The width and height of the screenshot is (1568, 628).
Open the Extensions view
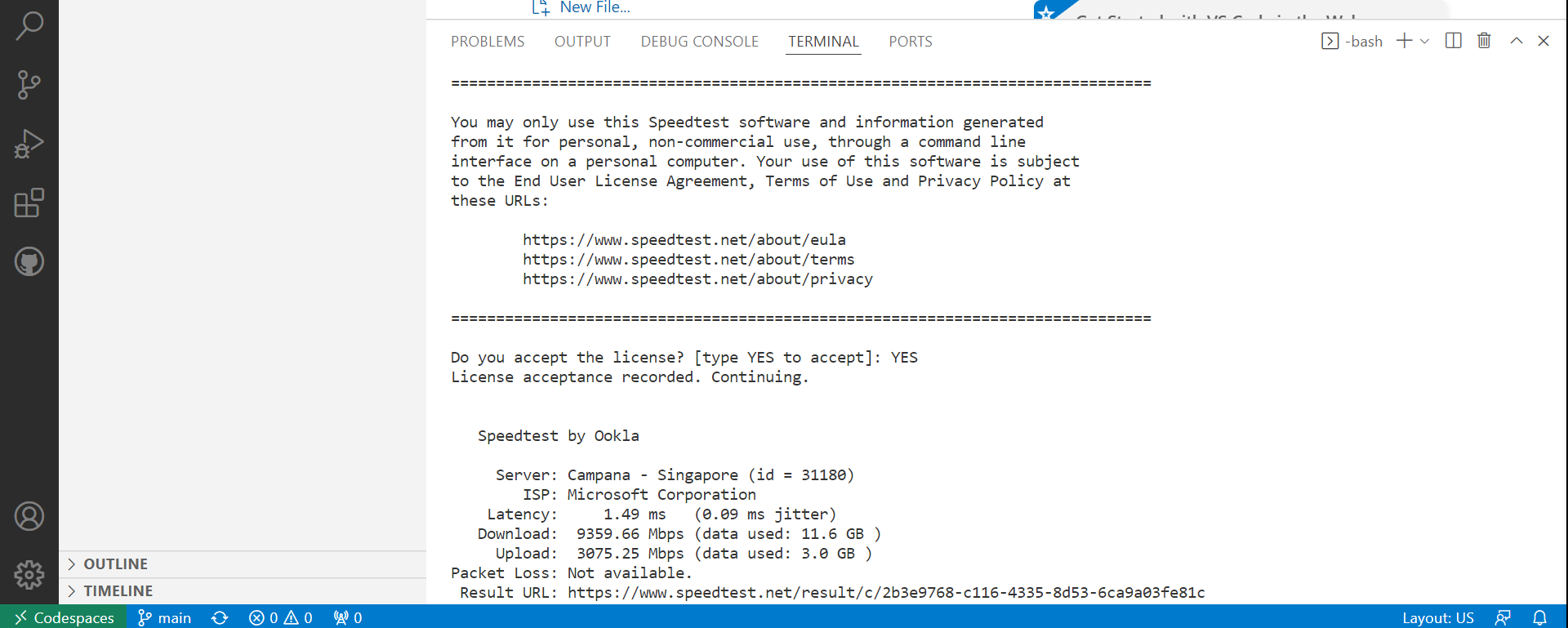pyautogui.click(x=29, y=203)
